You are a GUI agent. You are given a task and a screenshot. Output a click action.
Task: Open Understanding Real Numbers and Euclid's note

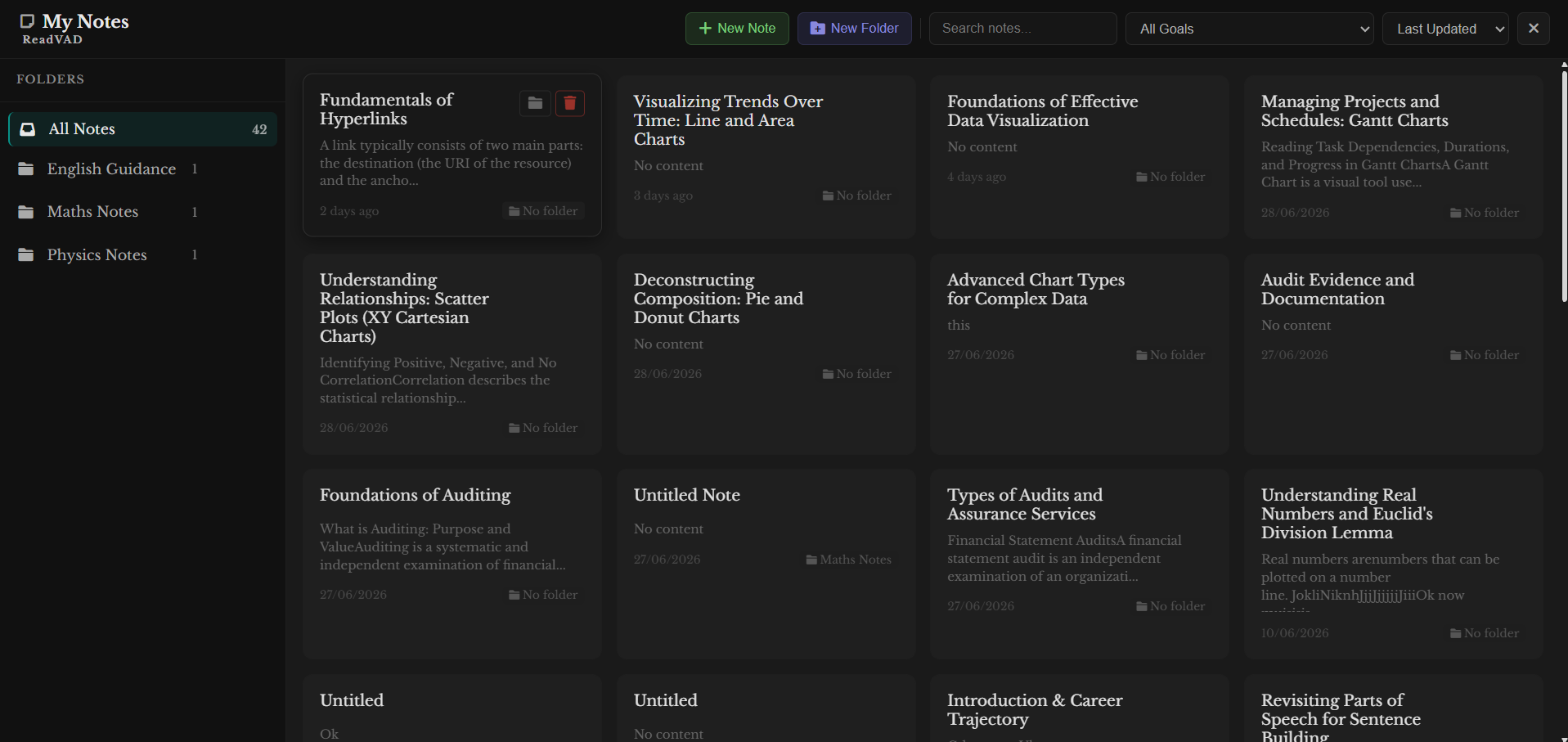tap(1394, 564)
